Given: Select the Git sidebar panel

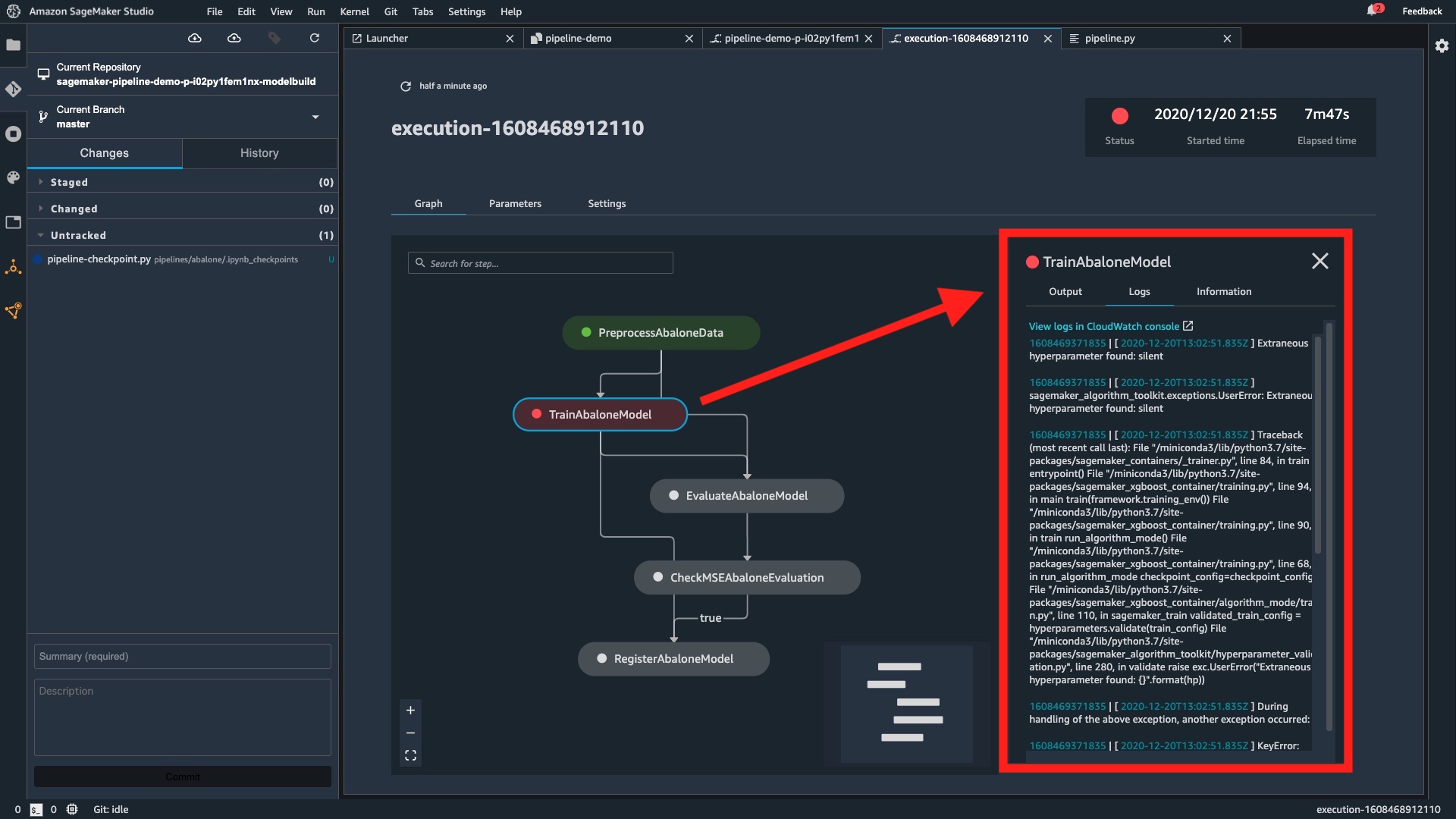Looking at the screenshot, I should (x=13, y=89).
